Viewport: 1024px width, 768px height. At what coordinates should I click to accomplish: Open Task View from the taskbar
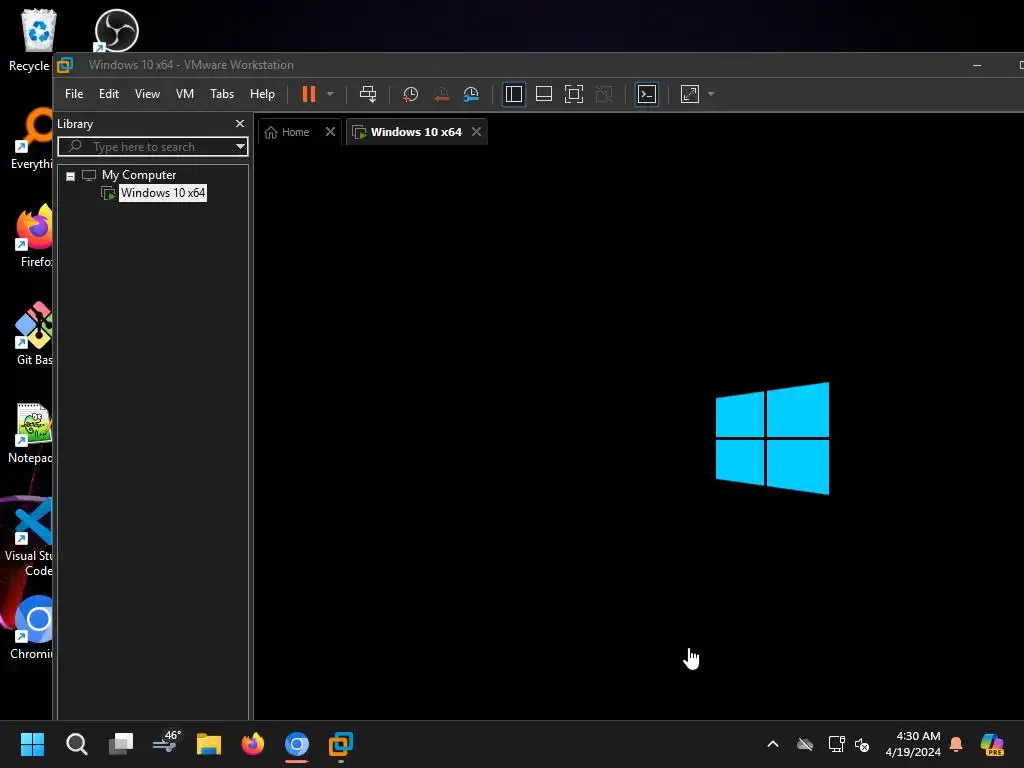click(x=121, y=744)
